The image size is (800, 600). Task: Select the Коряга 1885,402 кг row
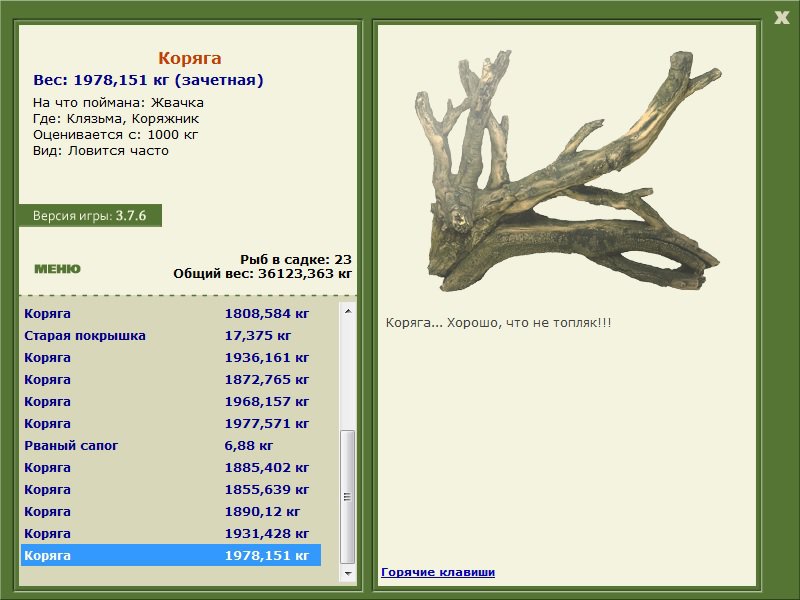pyautogui.click(x=171, y=467)
